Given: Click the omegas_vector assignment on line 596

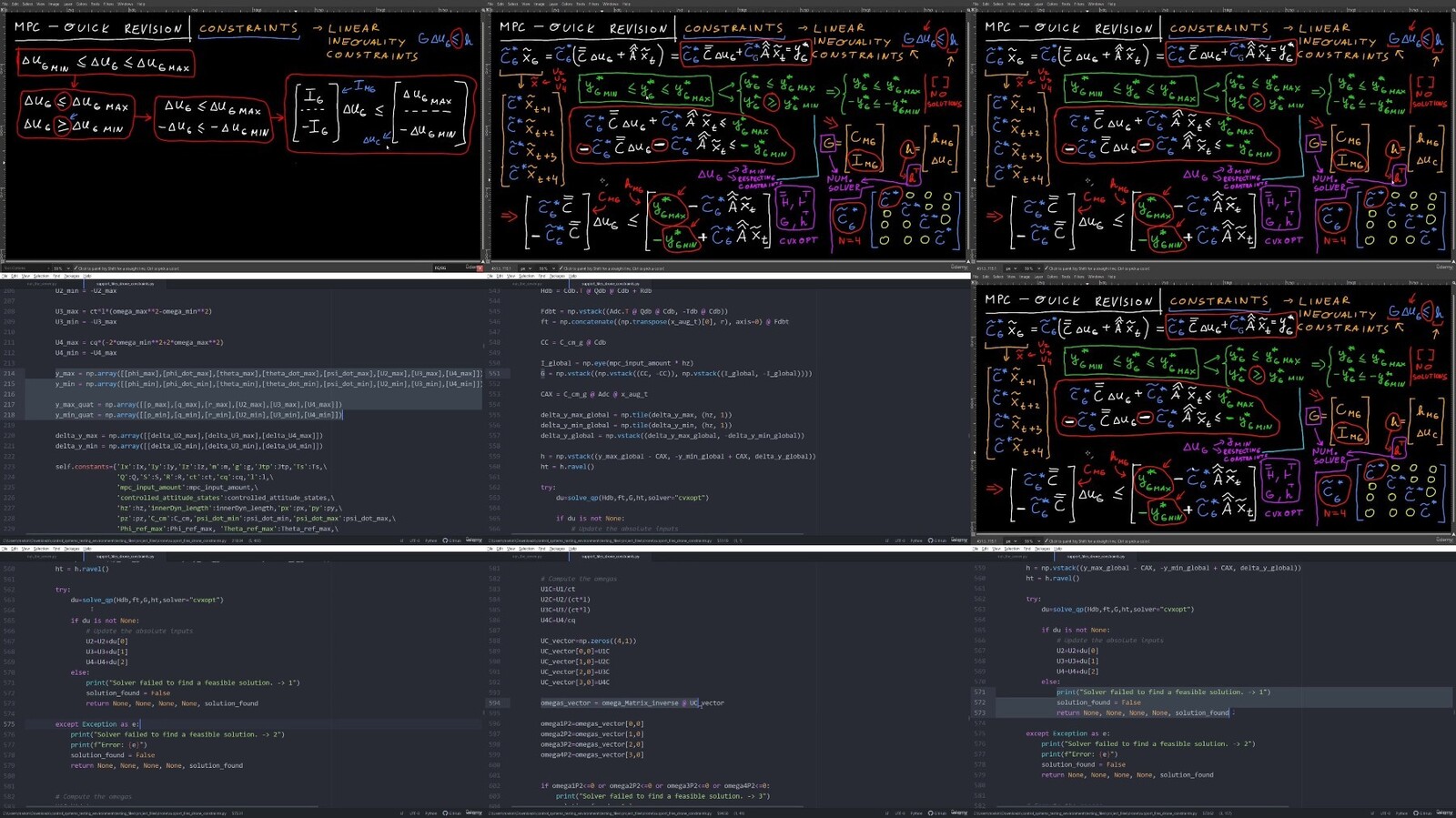Looking at the screenshot, I should point(632,702).
